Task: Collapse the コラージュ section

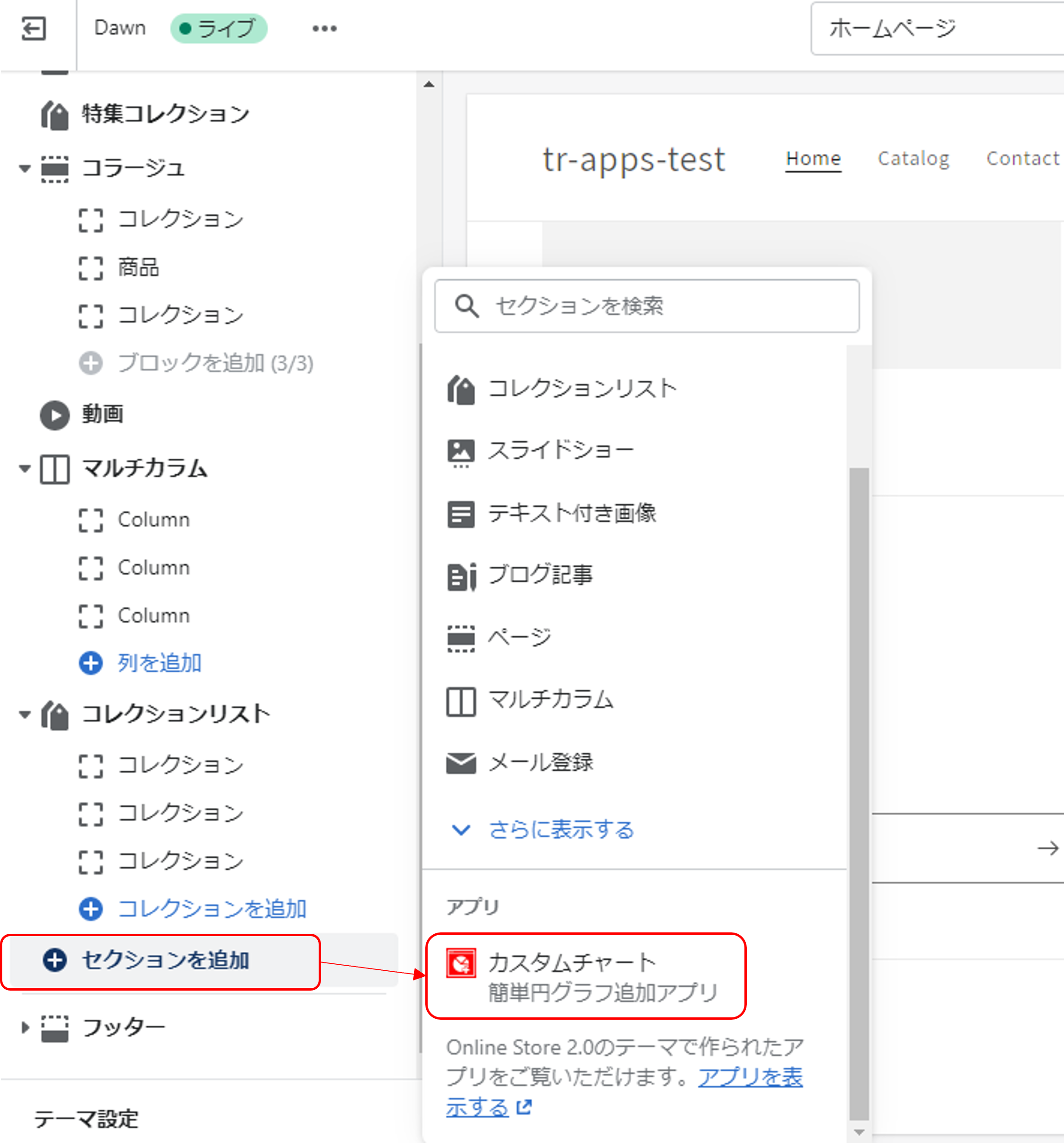Action: (25, 169)
